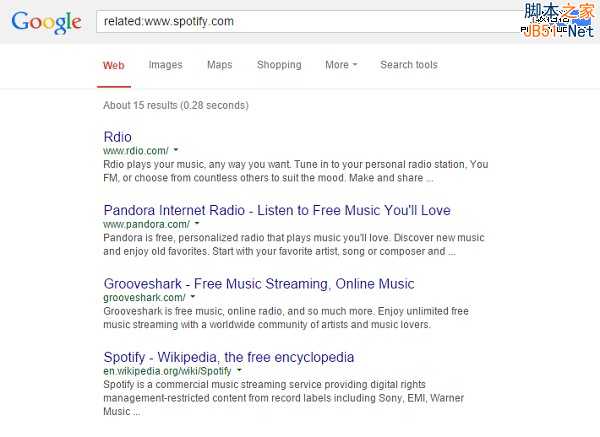Expand the arrow beside grooveshark.com/
Viewport: 600px width, 437px height.
click(193, 298)
